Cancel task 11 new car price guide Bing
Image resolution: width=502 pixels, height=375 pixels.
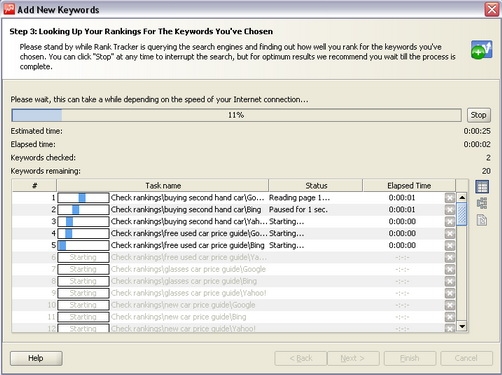(450, 317)
